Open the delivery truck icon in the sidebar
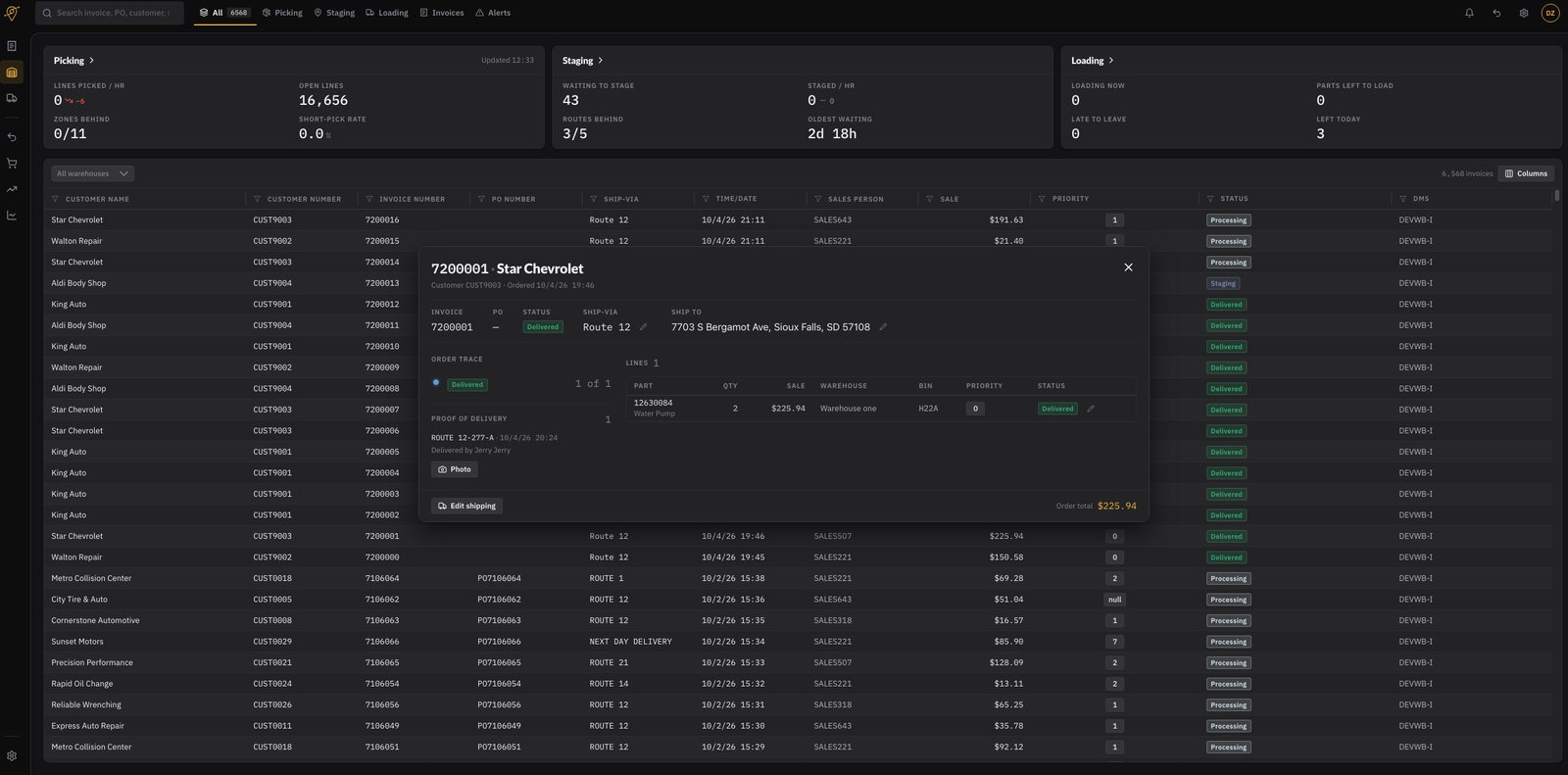1568x775 pixels. [x=12, y=98]
